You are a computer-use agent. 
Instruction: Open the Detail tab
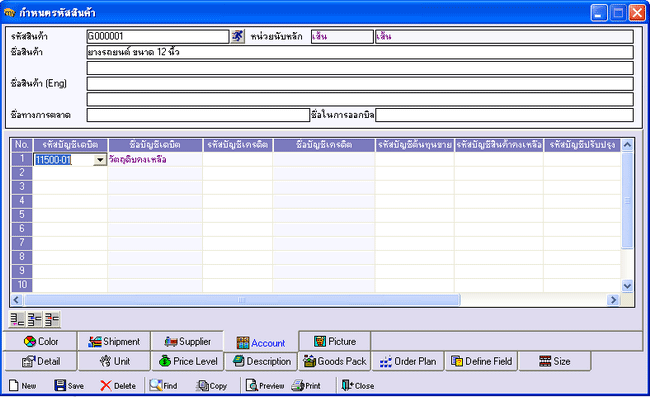coord(41,361)
